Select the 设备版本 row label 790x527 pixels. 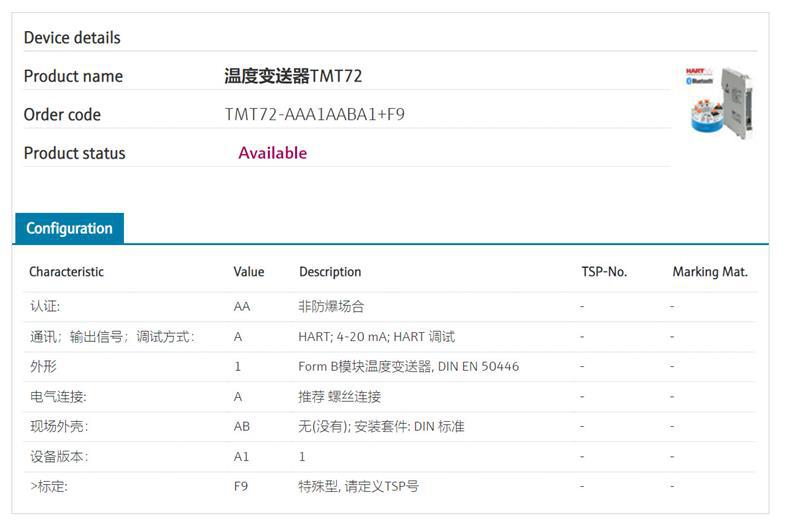pyautogui.click(x=59, y=457)
